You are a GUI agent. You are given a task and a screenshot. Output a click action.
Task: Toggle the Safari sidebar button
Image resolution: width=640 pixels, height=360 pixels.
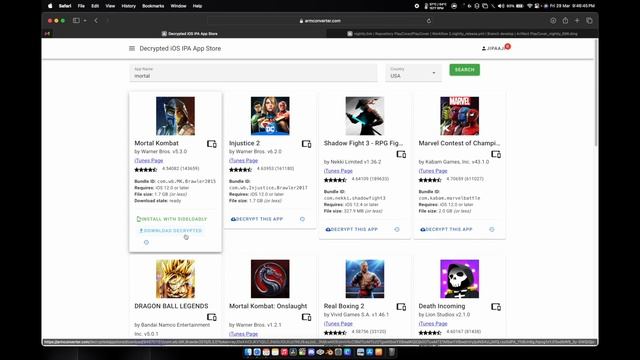click(x=76, y=20)
